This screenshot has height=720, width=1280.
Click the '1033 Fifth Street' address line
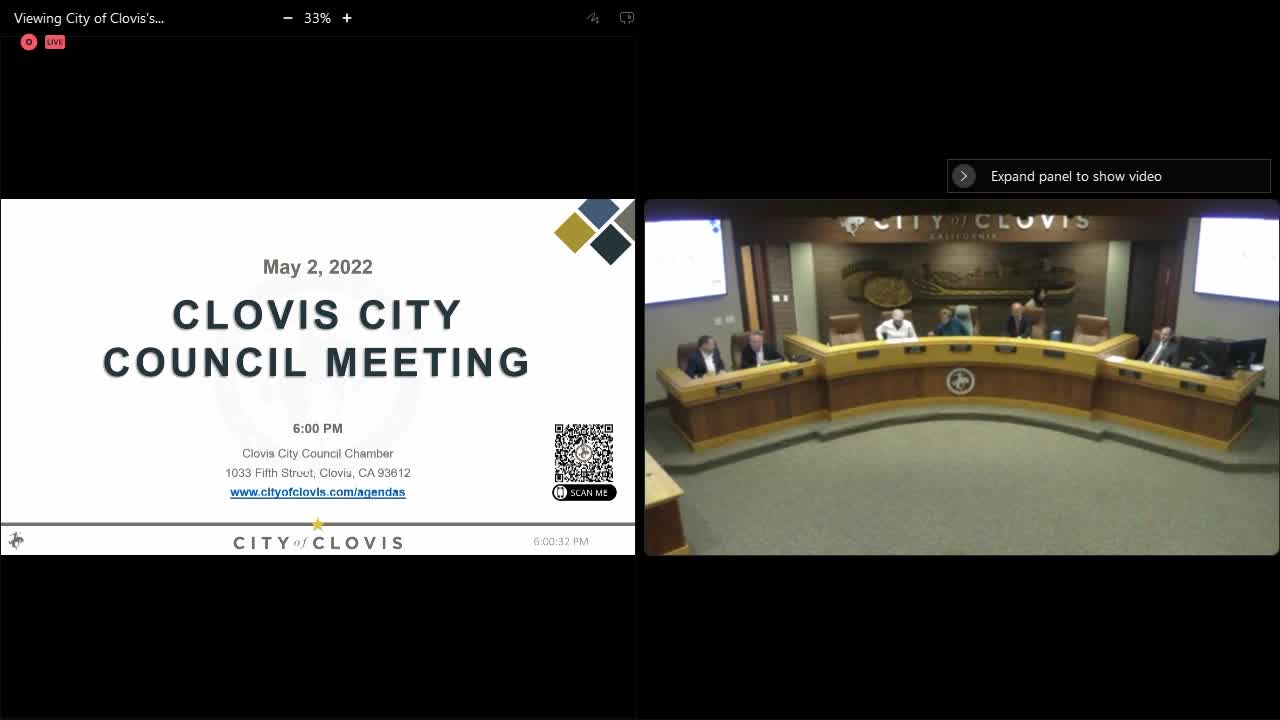[318, 473]
